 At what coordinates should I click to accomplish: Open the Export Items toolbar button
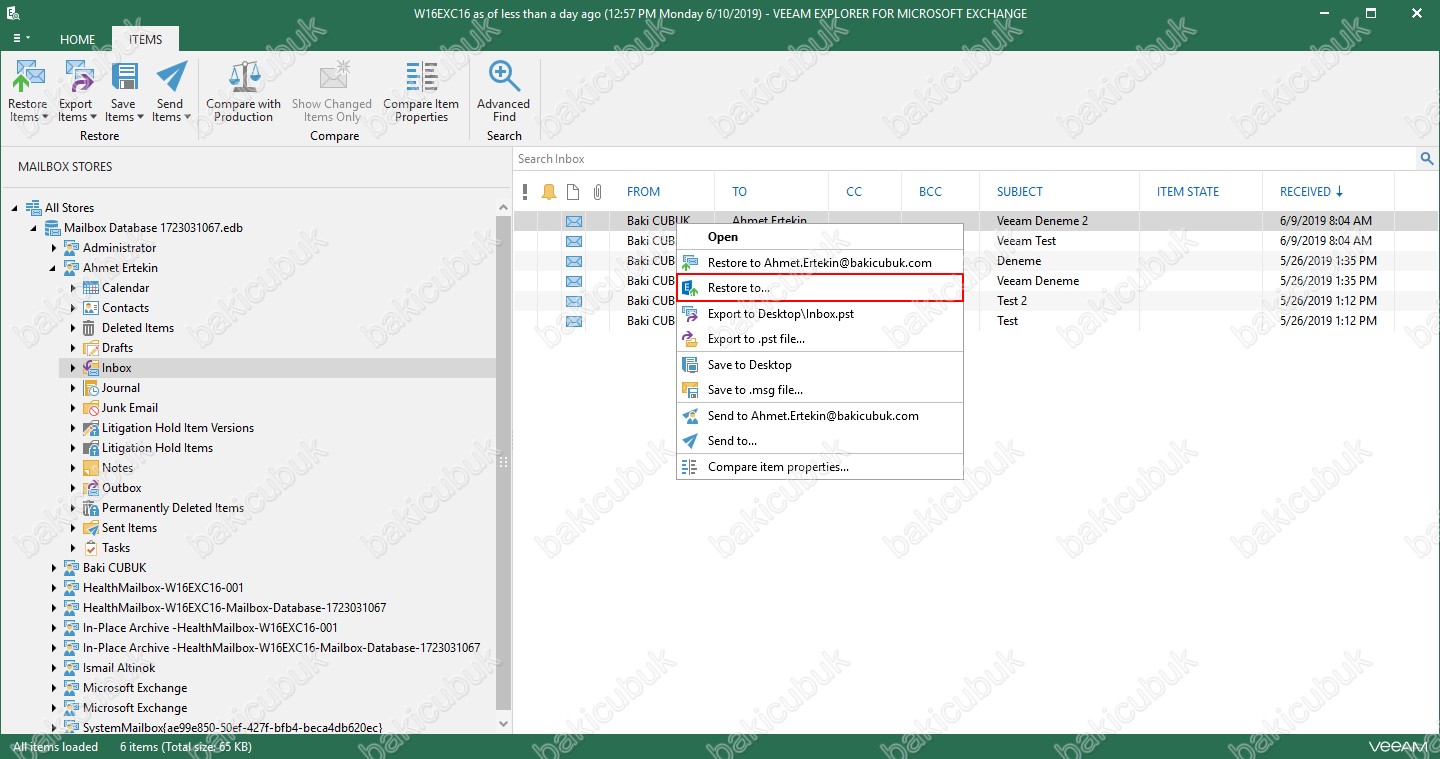tap(75, 91)
